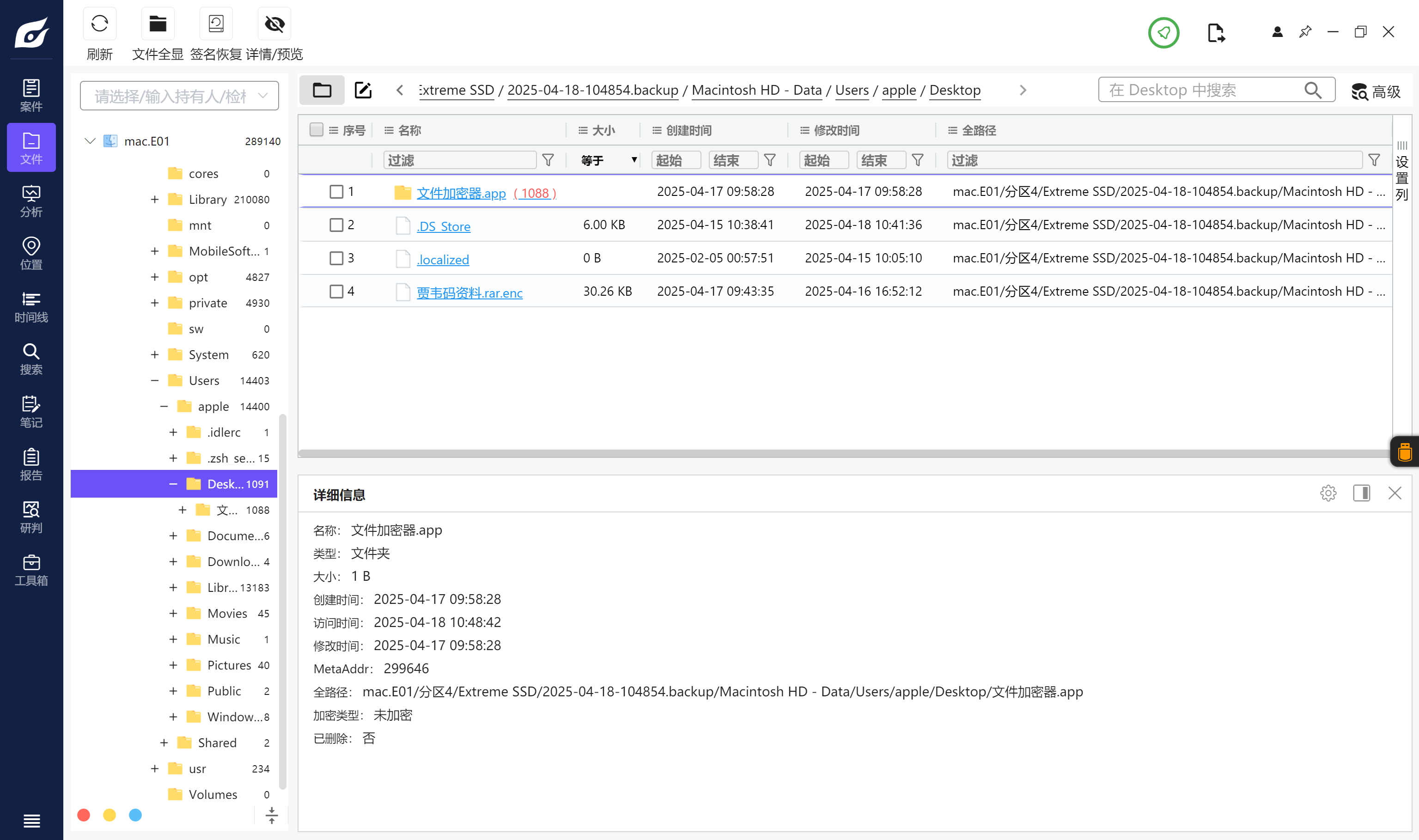Check the box for row 1 文件加密器.app
Viewport: 1419px width, 840px height.
coord(336,192)
